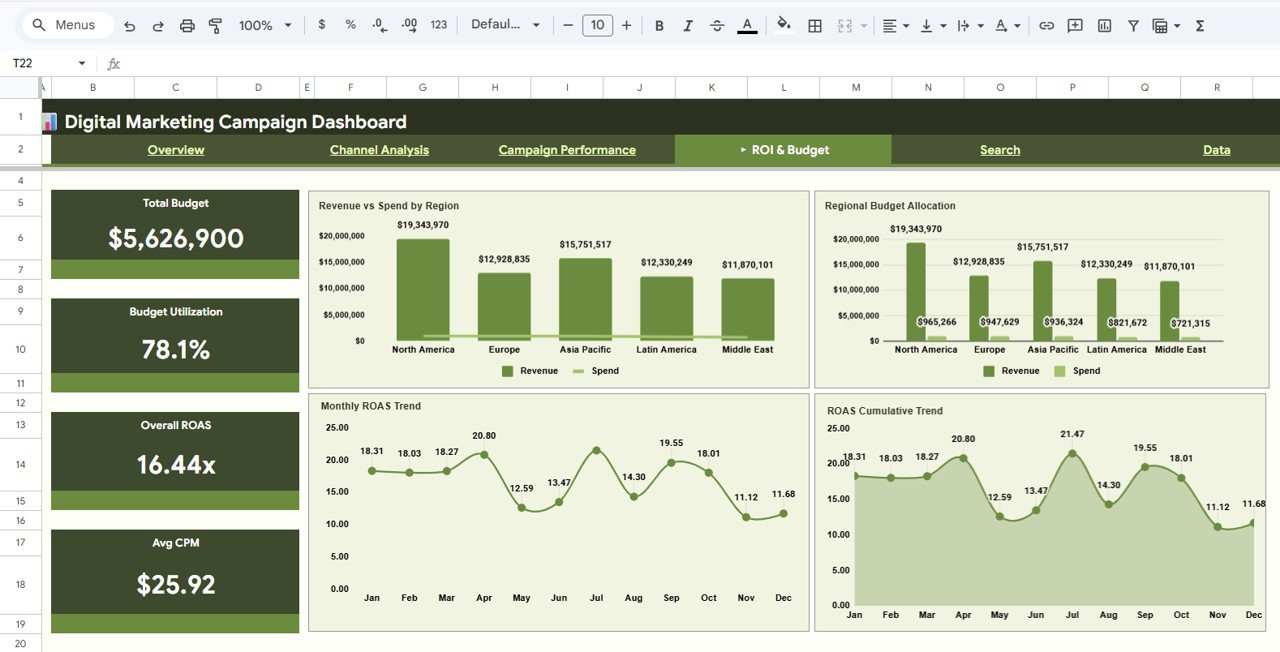The height and width of the screenshot is (652, 1280).
Task: Apply percent format
Action: click(x=350, y=24)
